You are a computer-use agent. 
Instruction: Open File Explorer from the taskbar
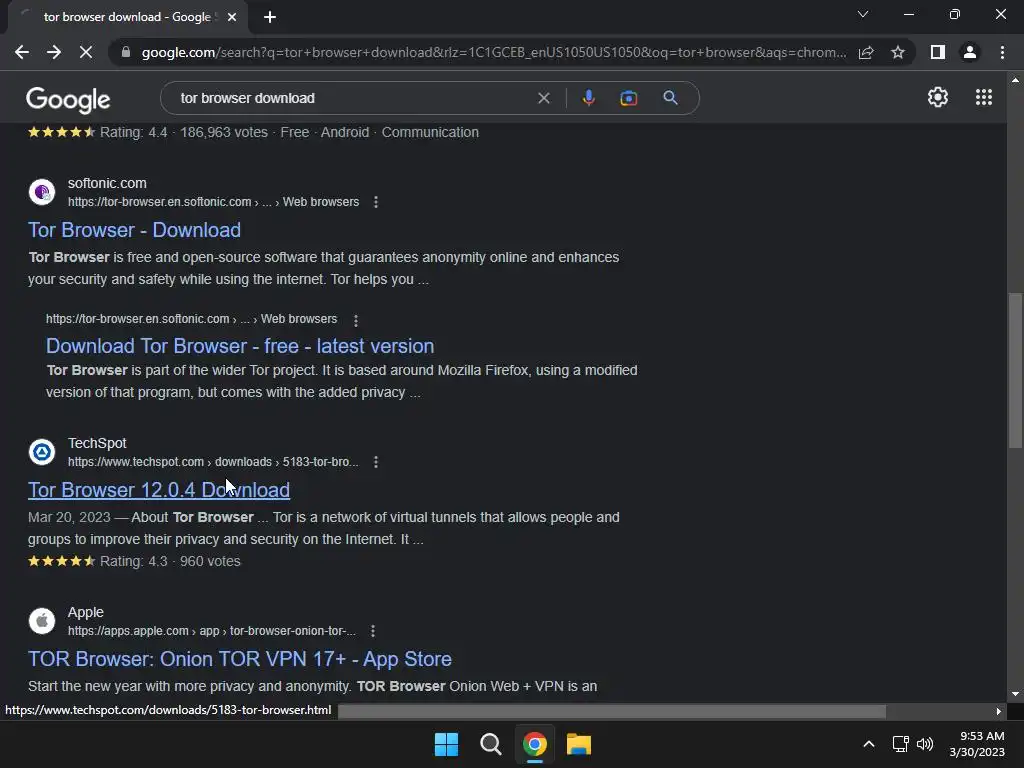tap(579, 744)
